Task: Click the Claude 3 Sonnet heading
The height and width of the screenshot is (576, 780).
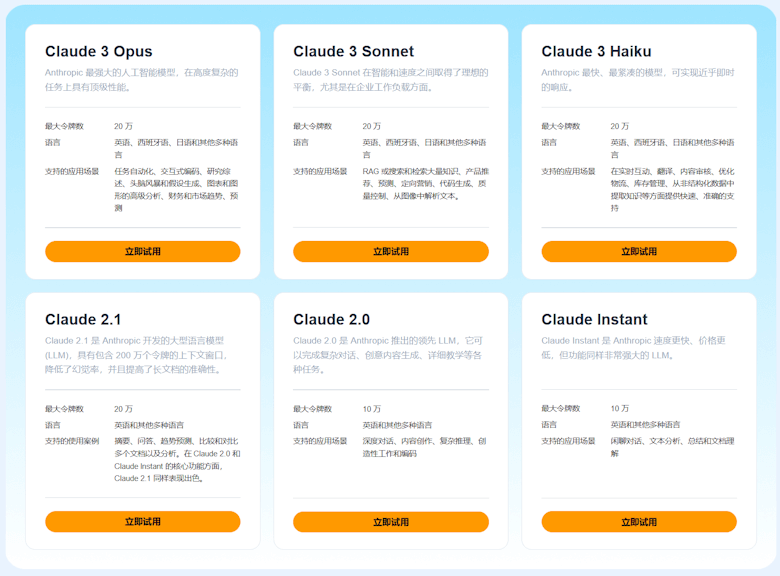Action: tap(353, 51)
